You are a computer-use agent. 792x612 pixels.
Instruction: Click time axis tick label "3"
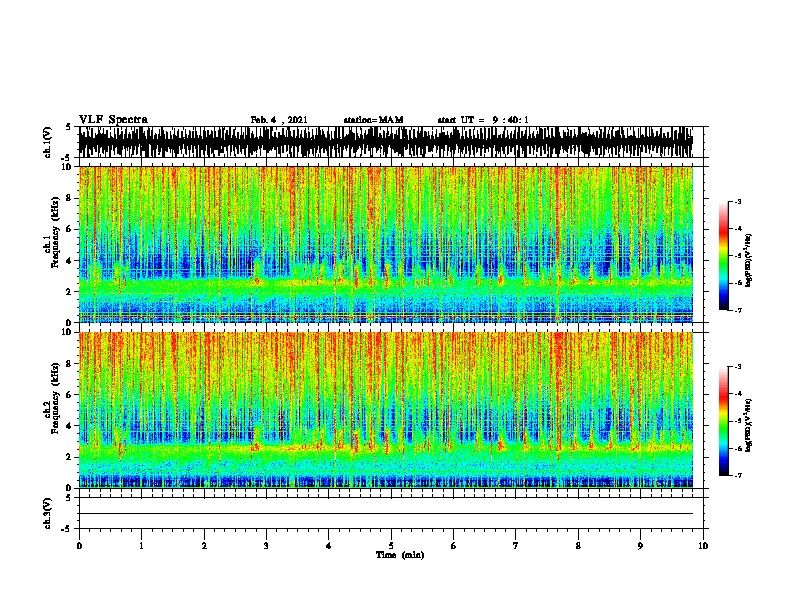(x=266, y=545)
